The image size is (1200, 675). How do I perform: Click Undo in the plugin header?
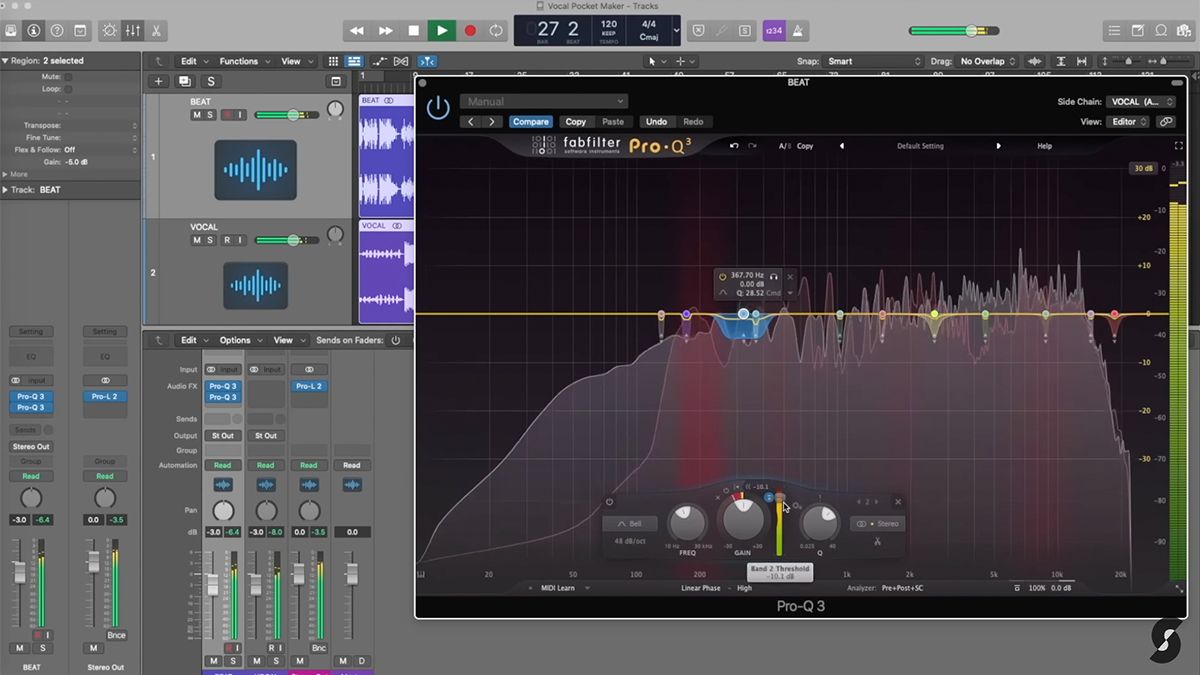[x=656, y=122]
